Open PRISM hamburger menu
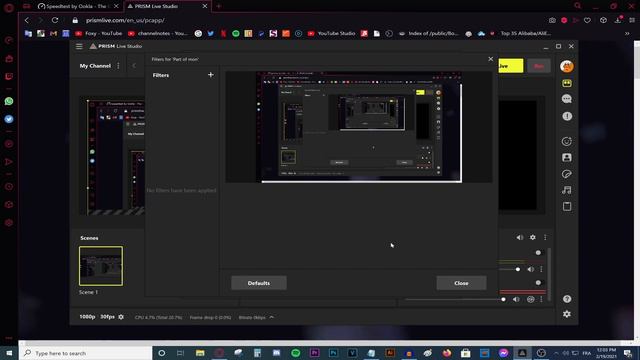640x360 pixels. pyautogui.click(x=79, y=46)
